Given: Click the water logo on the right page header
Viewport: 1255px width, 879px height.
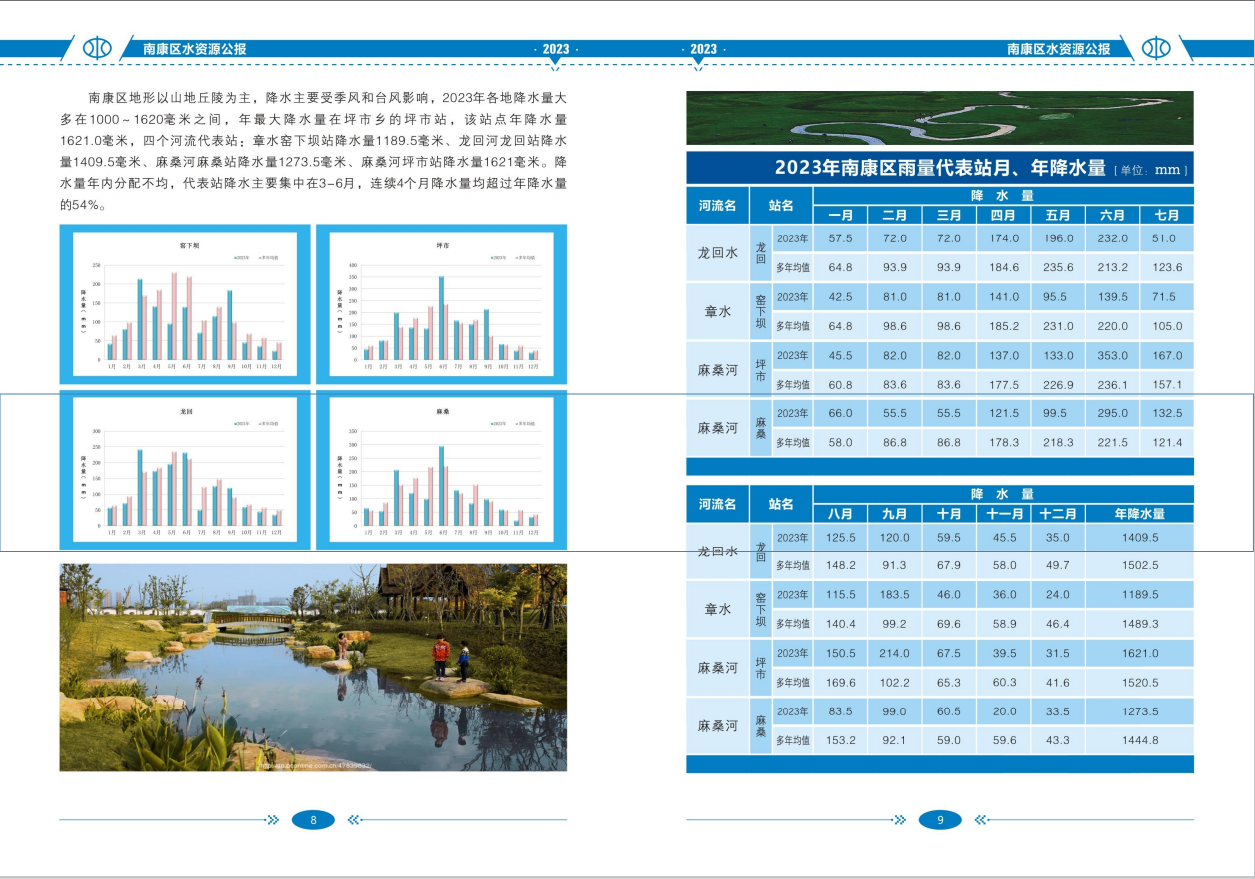Looking at the screenshot, I should click(1156, 48).
